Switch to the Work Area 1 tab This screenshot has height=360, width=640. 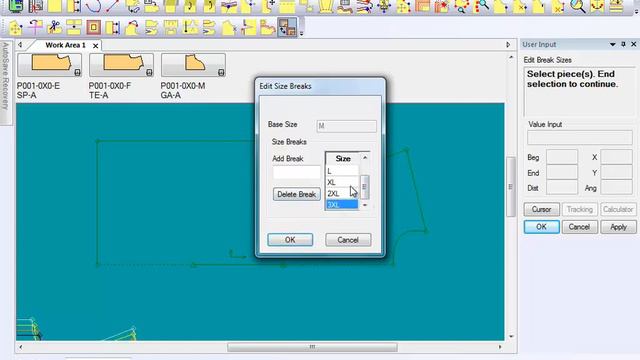[x=65, y=45]
